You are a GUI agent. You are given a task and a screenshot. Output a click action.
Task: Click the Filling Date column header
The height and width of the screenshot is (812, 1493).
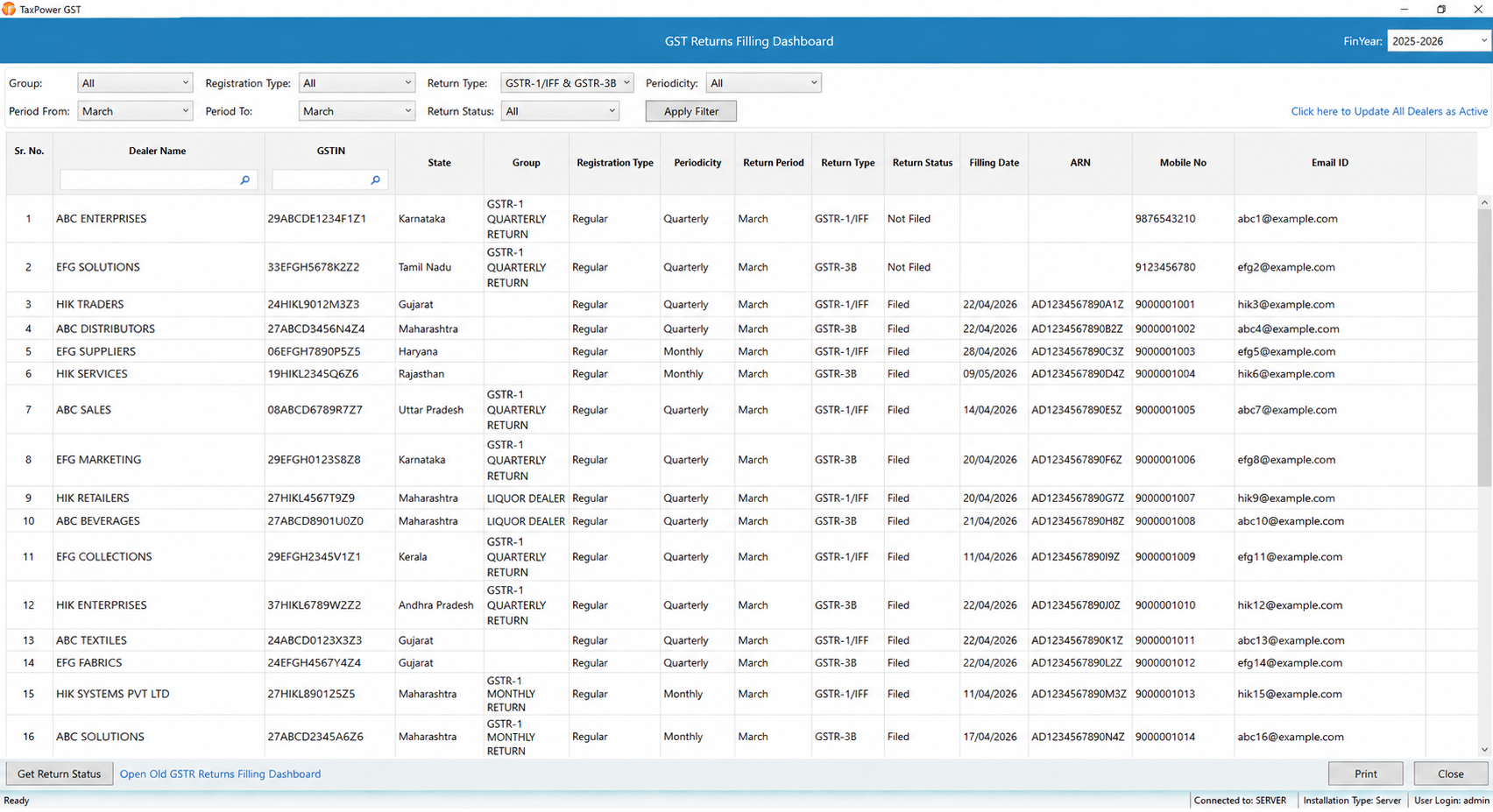click(x=994, y=163)
